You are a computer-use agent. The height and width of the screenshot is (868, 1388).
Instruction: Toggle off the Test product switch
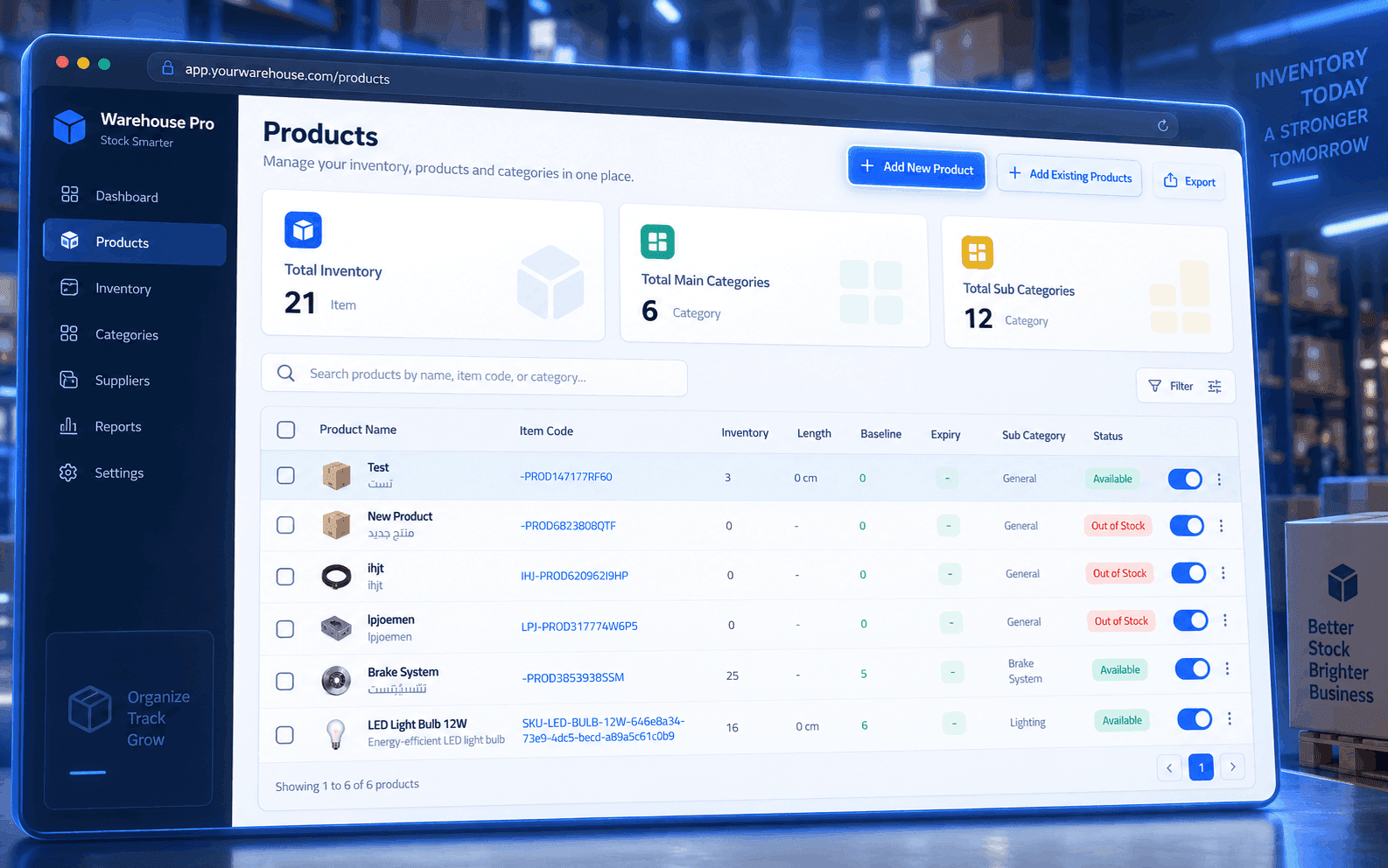pyautogui.click(x=1185, y=479)
